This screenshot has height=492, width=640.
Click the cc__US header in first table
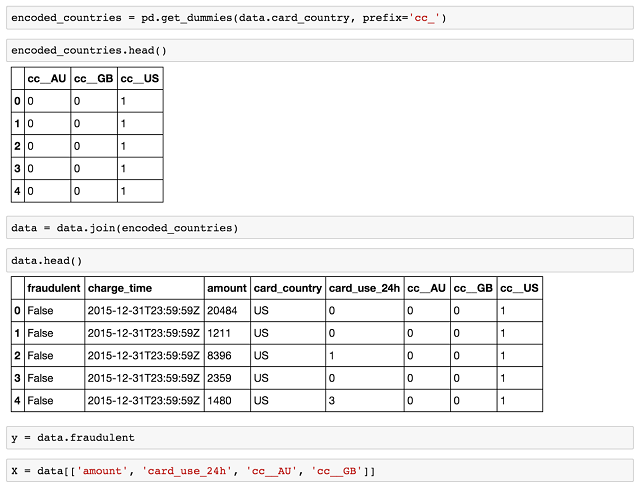pos(140,78)
